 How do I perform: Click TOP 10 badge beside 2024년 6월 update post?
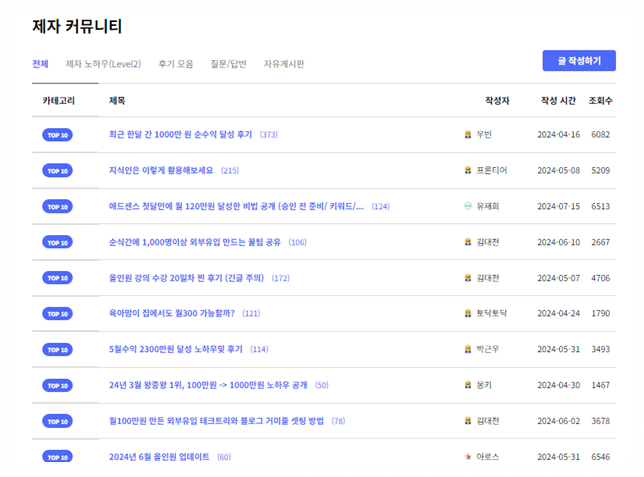click(58, 456)
